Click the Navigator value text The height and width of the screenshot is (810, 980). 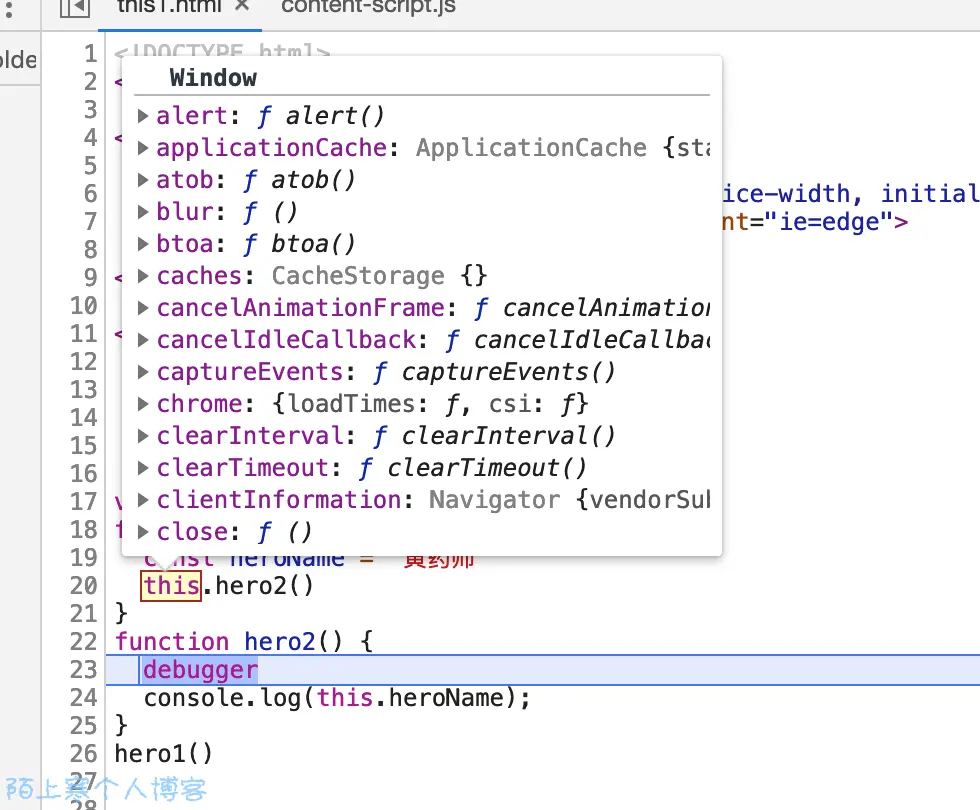click(x=494, y=500)
